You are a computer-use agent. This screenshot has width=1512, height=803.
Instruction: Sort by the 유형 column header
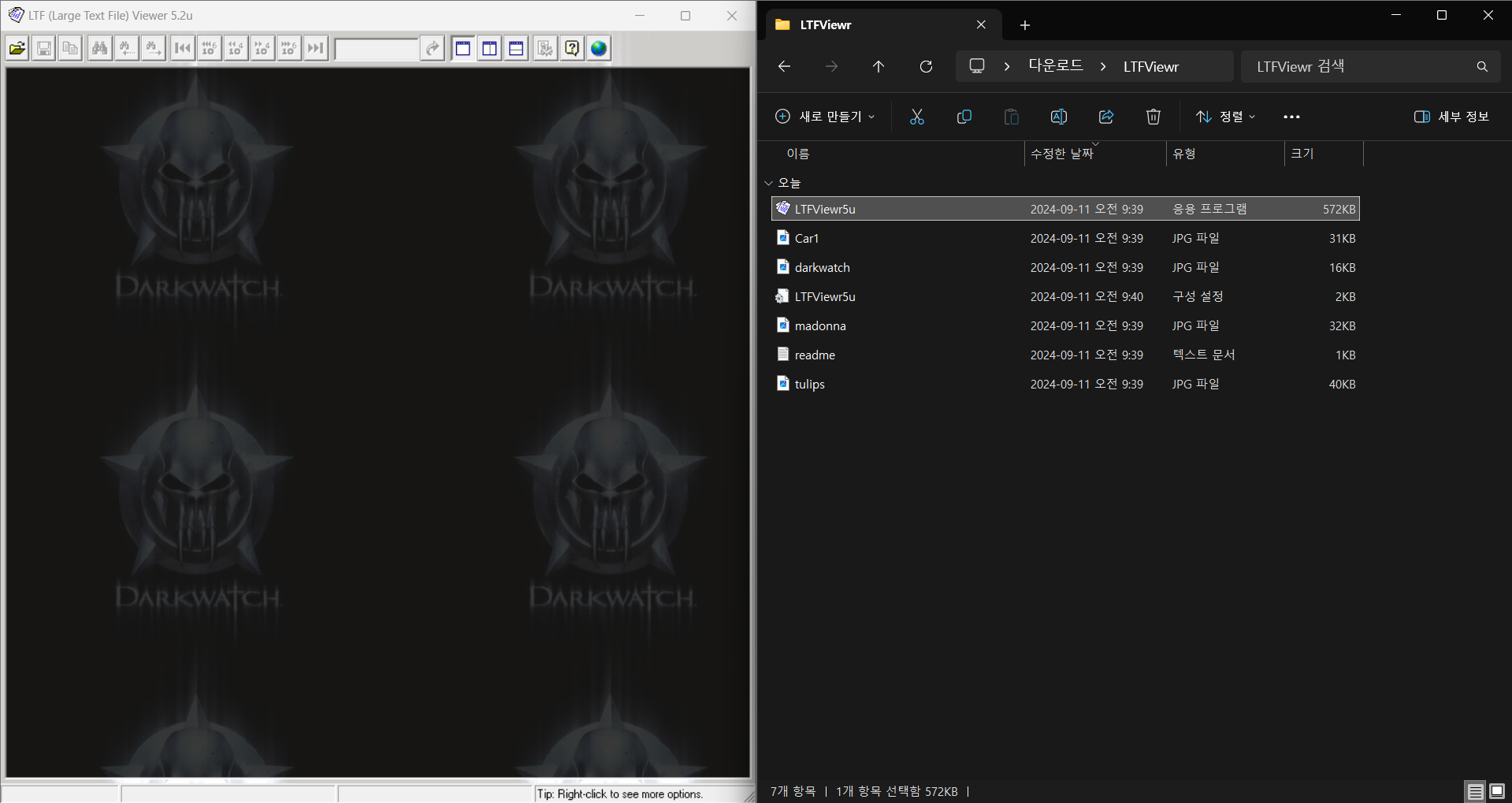click(x=1225, y=154)
